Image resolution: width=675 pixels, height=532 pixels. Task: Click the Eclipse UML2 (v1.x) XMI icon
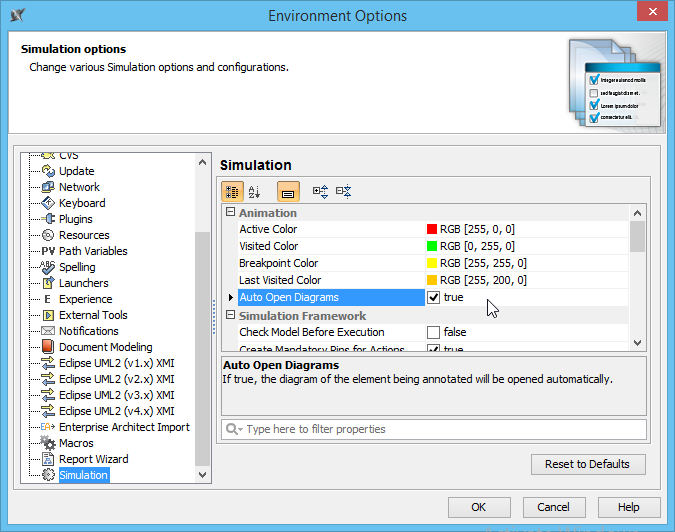(48, 363)
